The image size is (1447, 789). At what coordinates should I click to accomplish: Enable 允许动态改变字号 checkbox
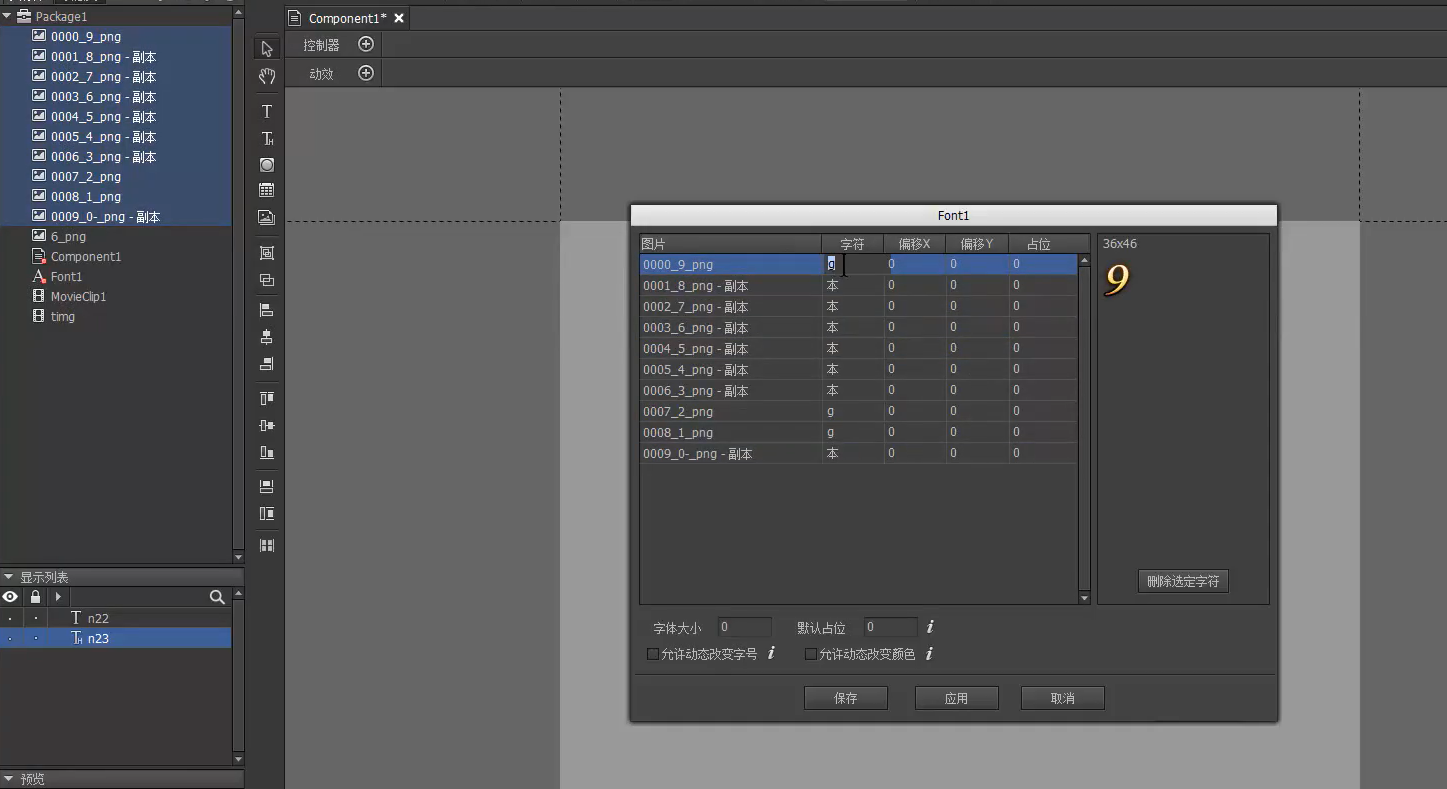[653, 654]
